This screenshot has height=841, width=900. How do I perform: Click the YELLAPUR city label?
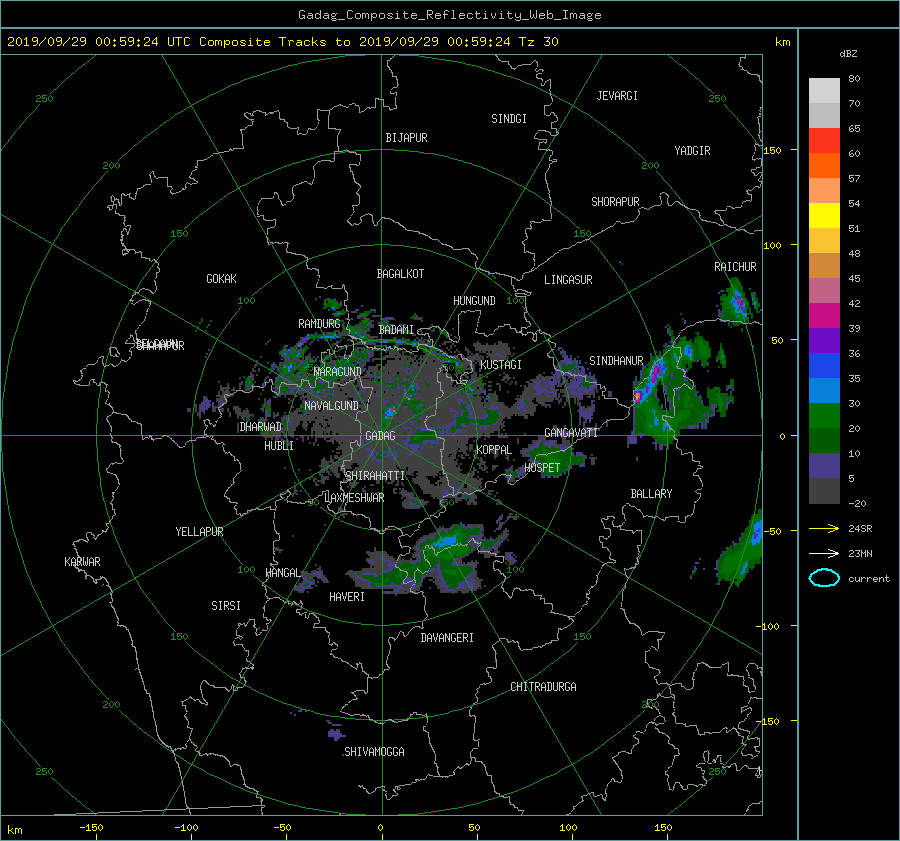click(x=199, y=532)
